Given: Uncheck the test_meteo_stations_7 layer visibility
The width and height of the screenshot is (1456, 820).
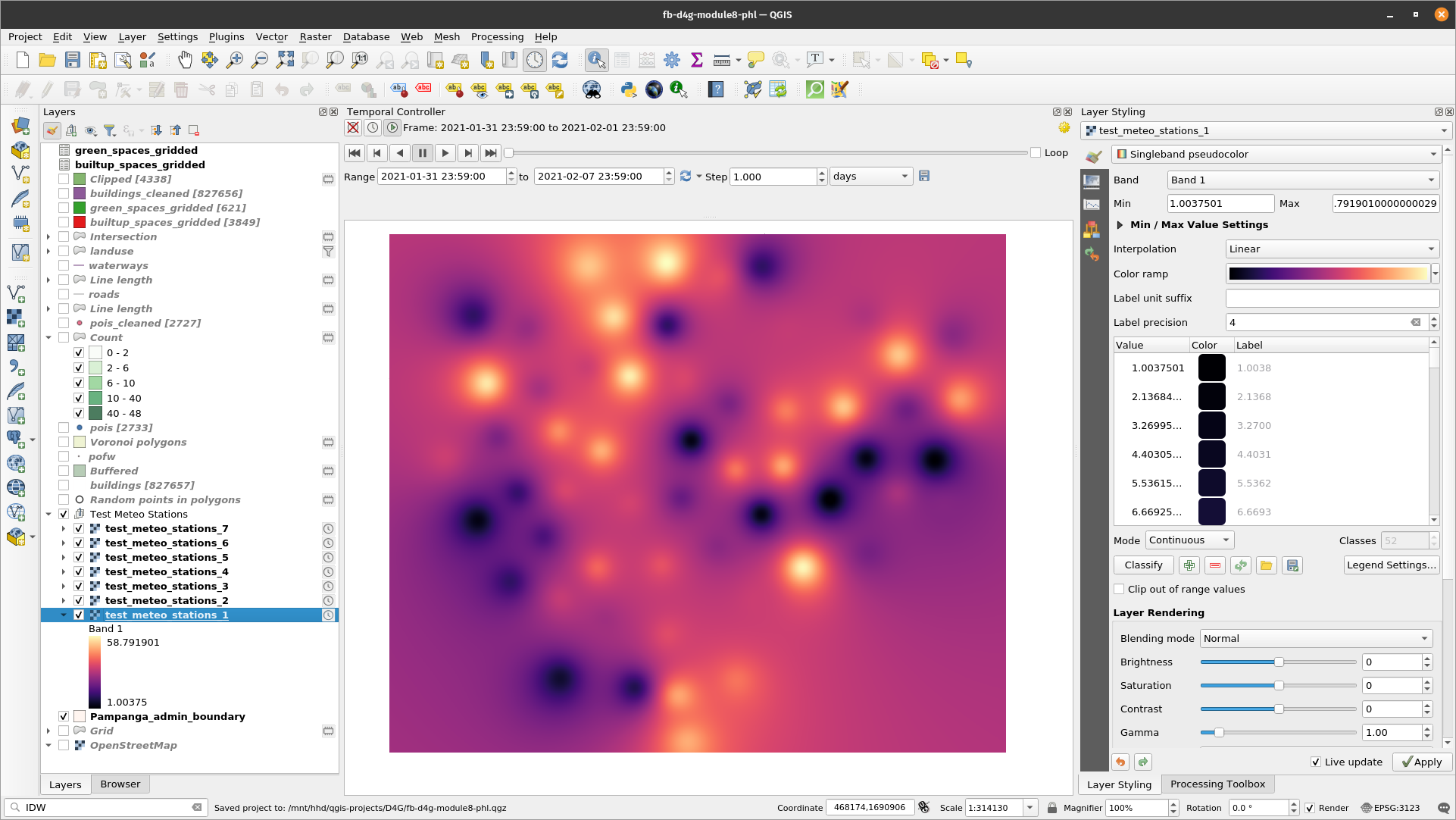Looking at the screenshot, I should tap(79, 529).
